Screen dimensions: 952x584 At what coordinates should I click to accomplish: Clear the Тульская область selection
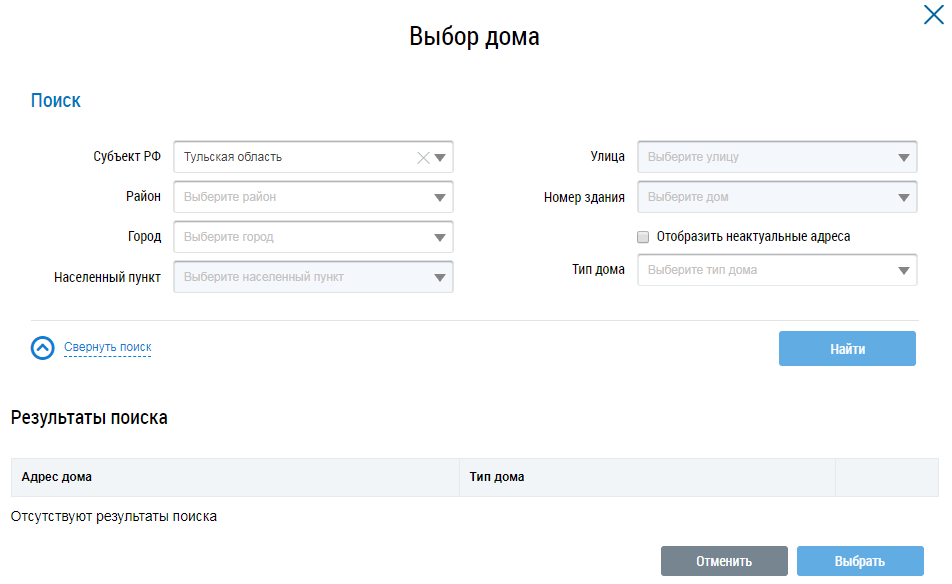[422, 157]
